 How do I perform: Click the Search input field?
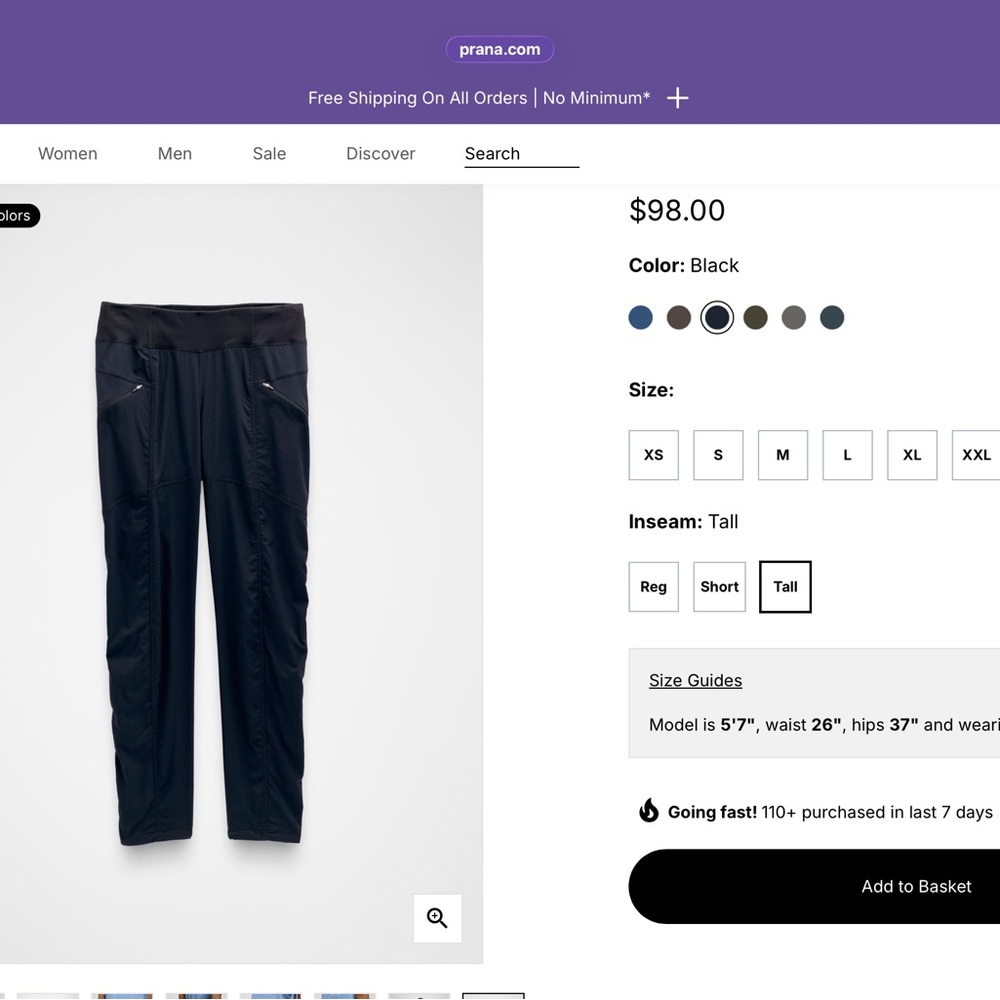pyautogui.click(x=522, y=154)
